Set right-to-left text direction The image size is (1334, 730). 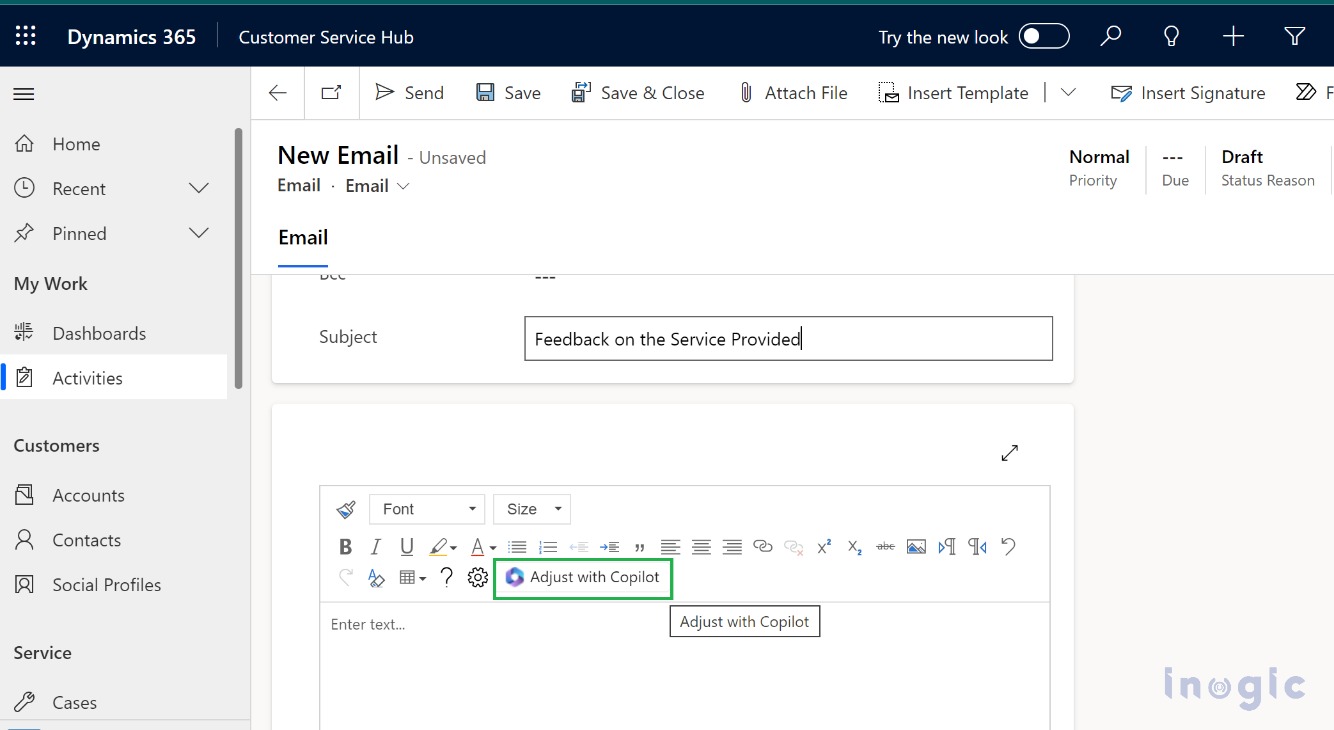point(978,547)
